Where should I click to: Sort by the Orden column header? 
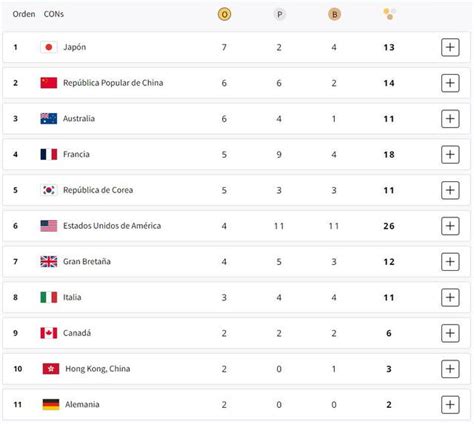24,14
